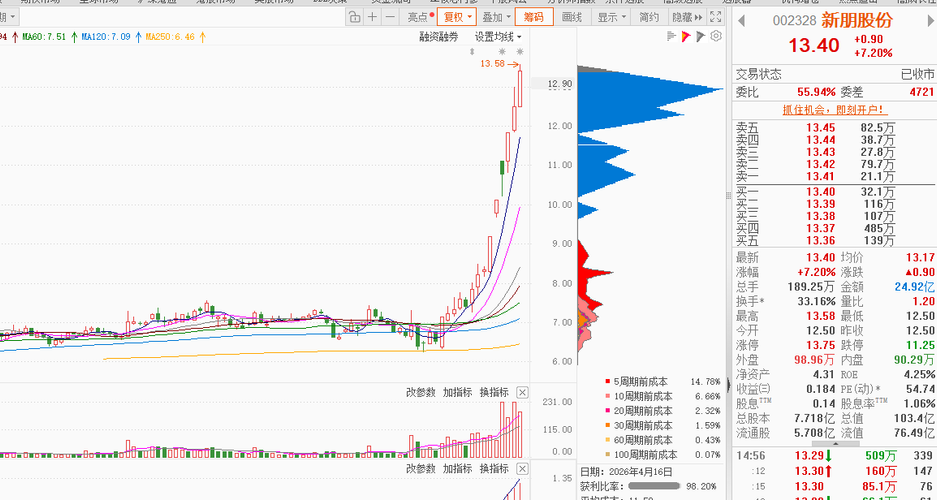Viewport: 937px width, 500px height.
Task: Click the MA120 upward arrow indicator
Action: pyautogui.click(x=137, y=37)
